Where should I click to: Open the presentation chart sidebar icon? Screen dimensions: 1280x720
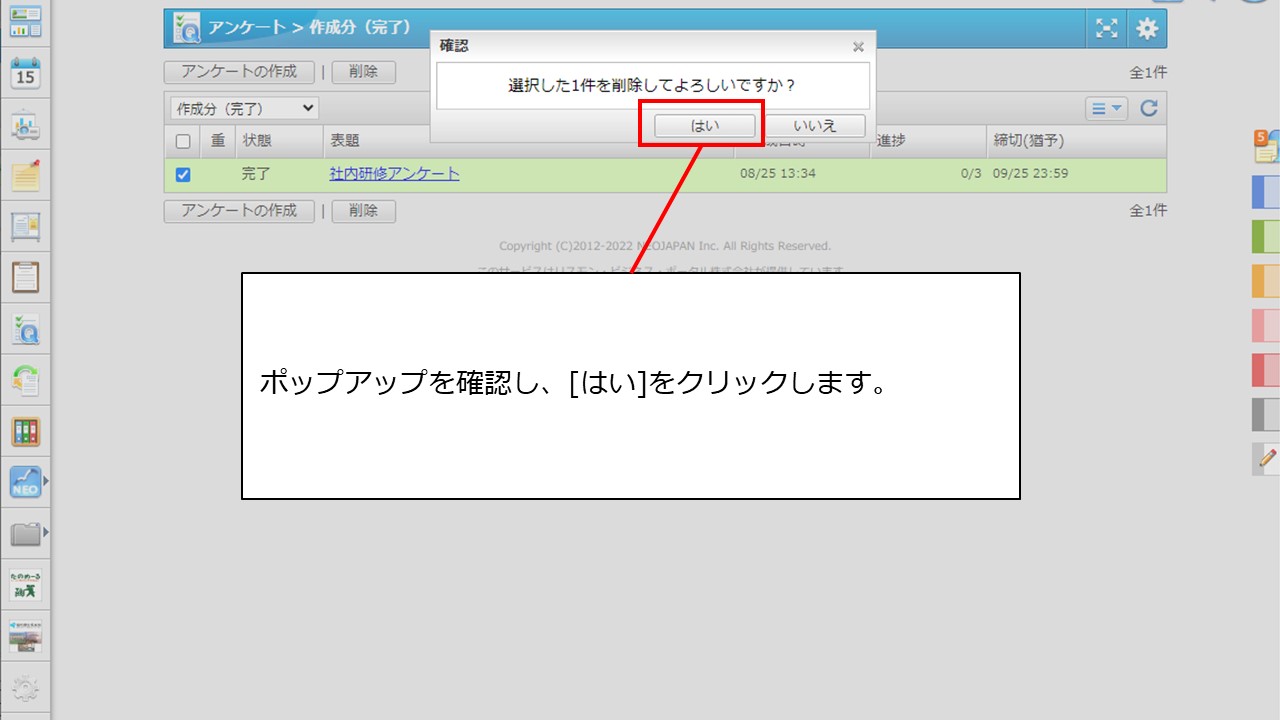[x=25, y=125]
